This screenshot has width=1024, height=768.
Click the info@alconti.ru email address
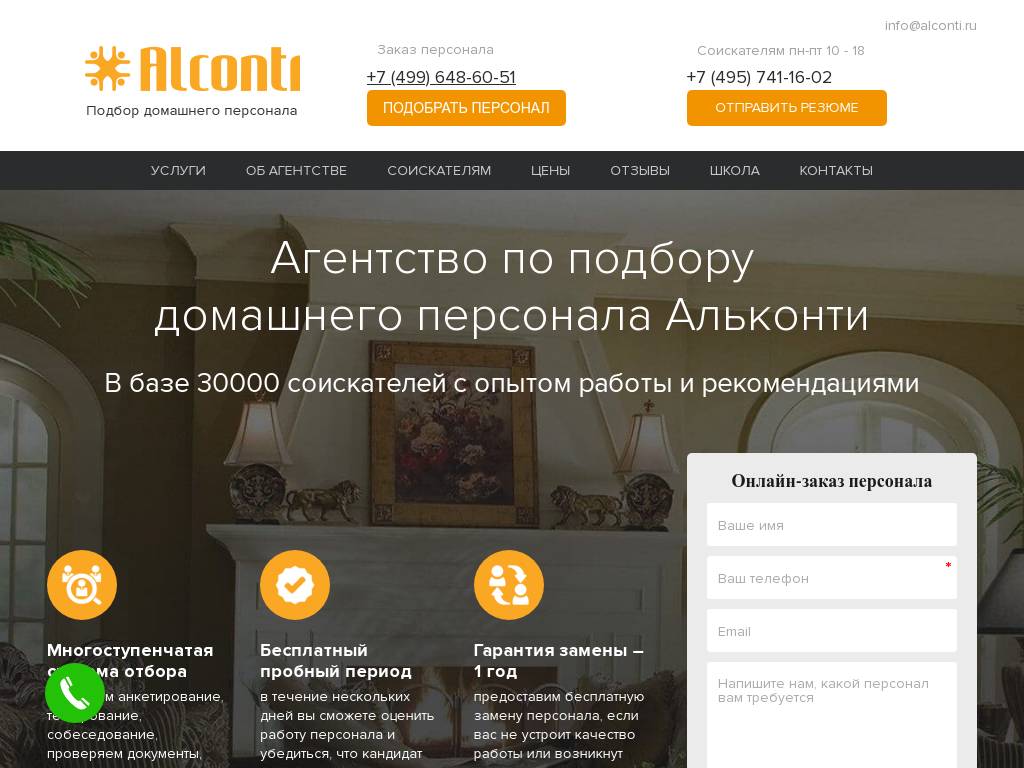[931, 25]
